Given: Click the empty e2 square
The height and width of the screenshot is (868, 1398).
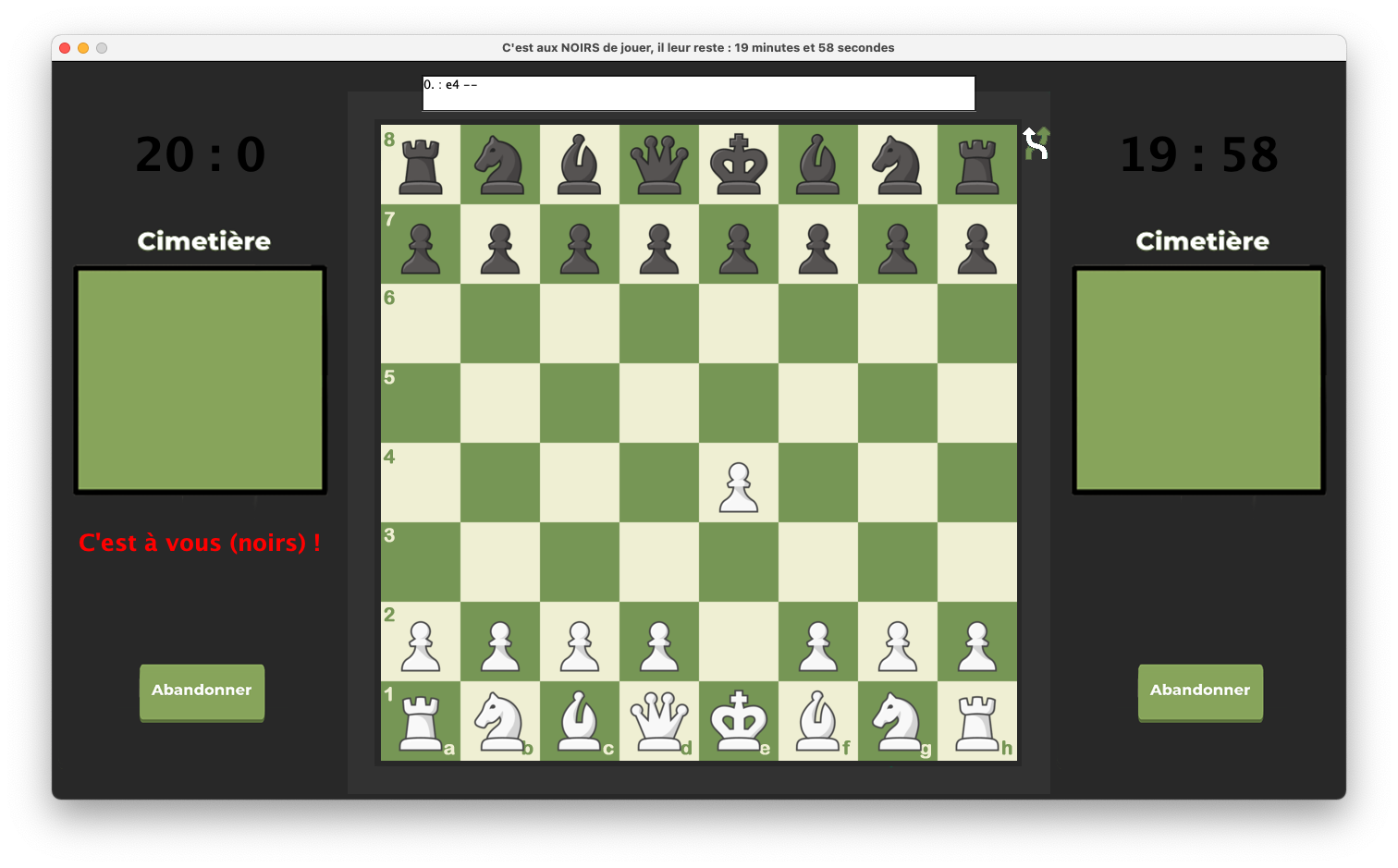Looking at the screenshot, I should pos(739,642).
